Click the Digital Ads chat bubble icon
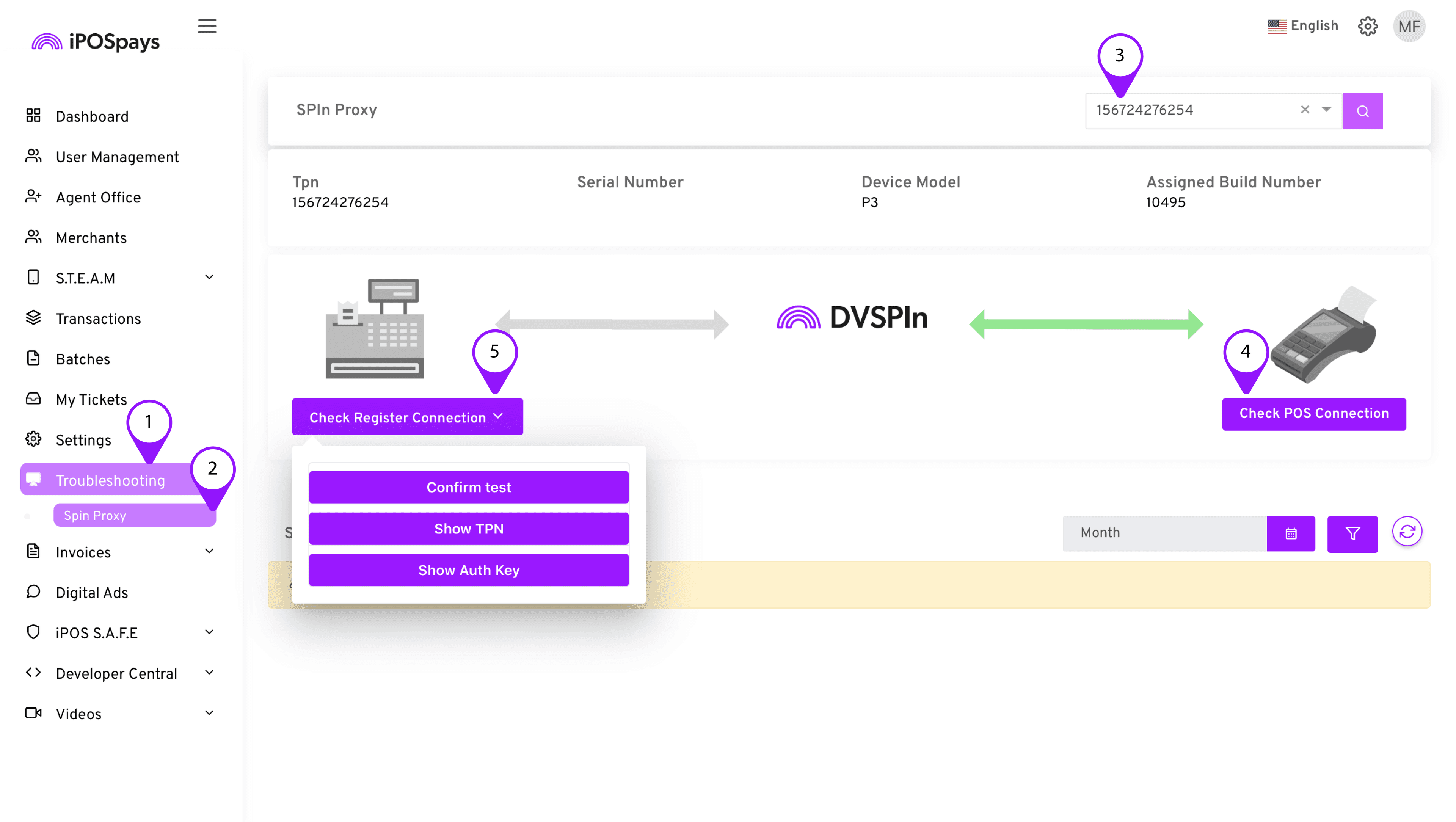The height and width of the screenshot is (822, 1456). [33, 591]
